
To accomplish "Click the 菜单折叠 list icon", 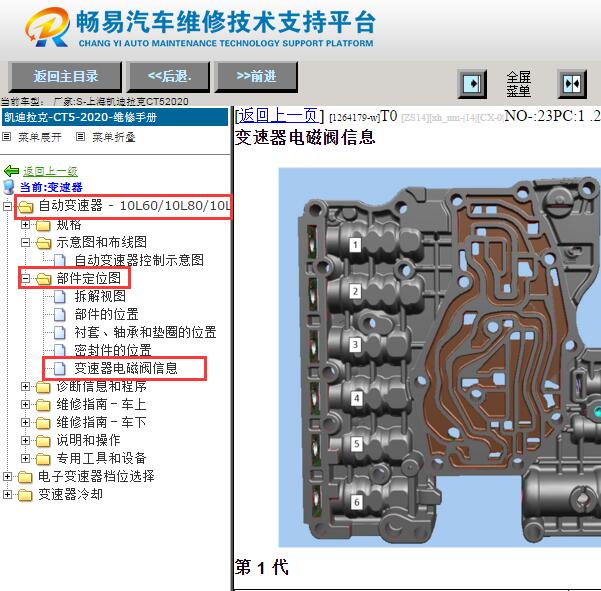I will coord(80,136).
